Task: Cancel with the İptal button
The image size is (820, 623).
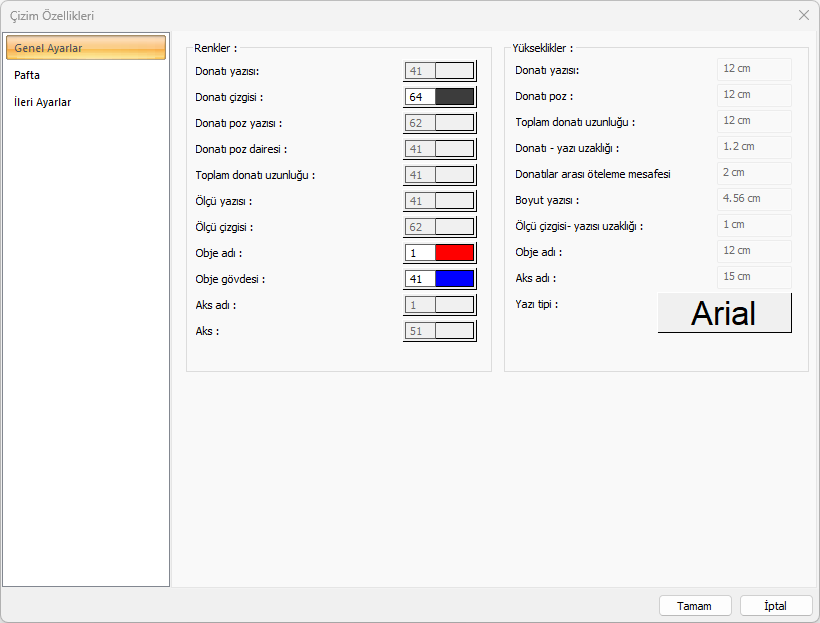Action: 776,606
